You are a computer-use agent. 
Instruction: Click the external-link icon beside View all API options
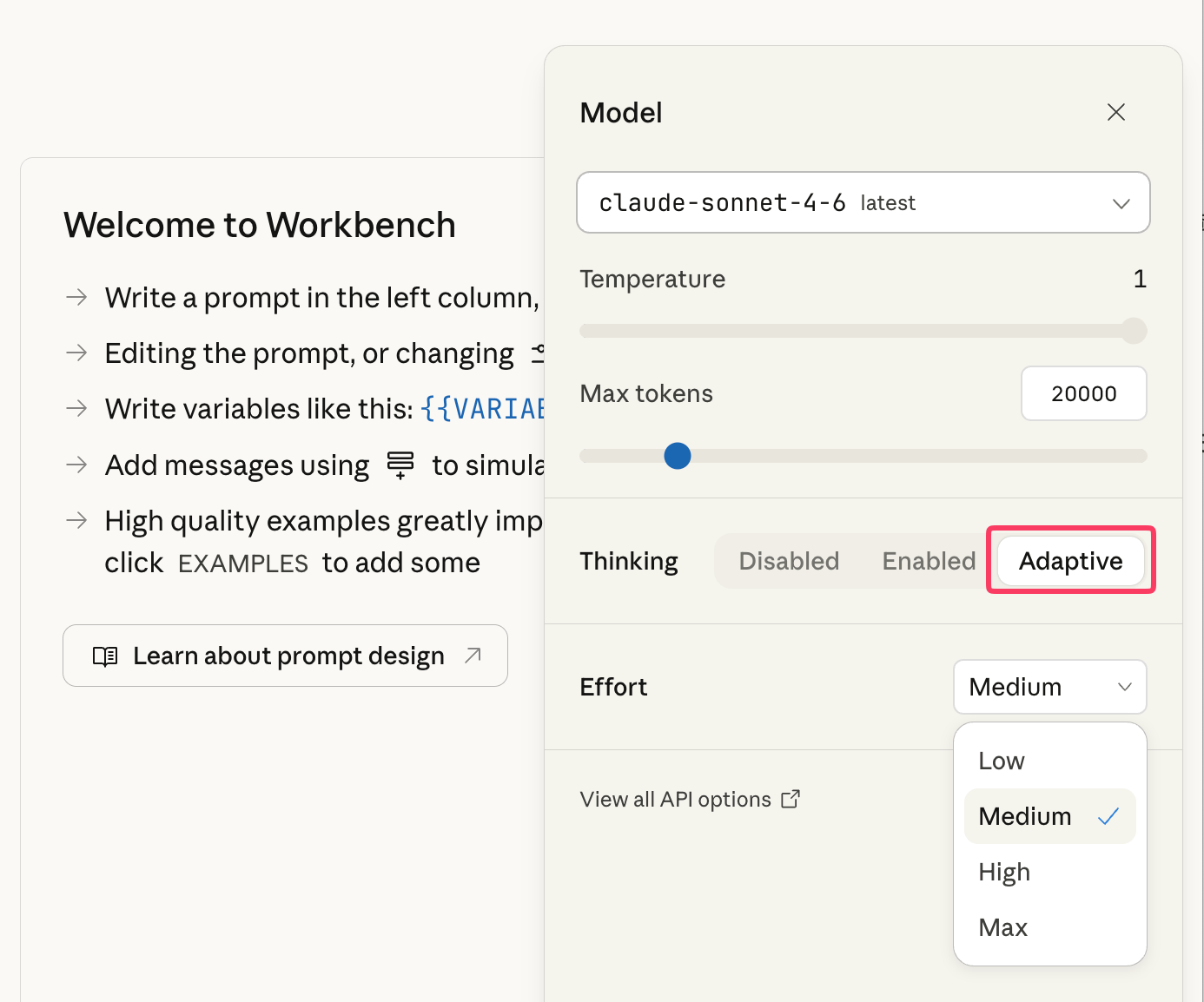click(791, 799)
